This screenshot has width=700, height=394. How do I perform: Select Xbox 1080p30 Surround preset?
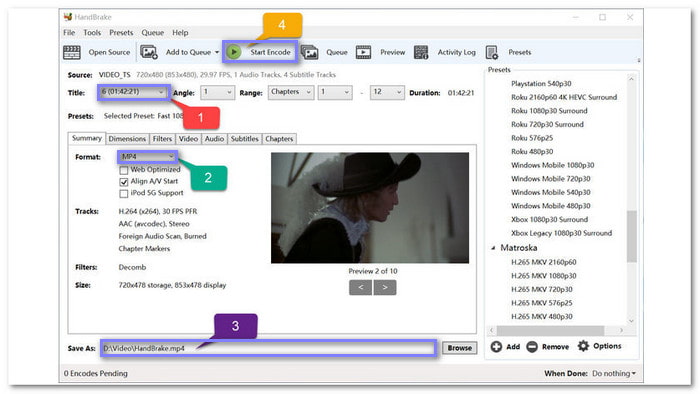(x=549, y=220)
